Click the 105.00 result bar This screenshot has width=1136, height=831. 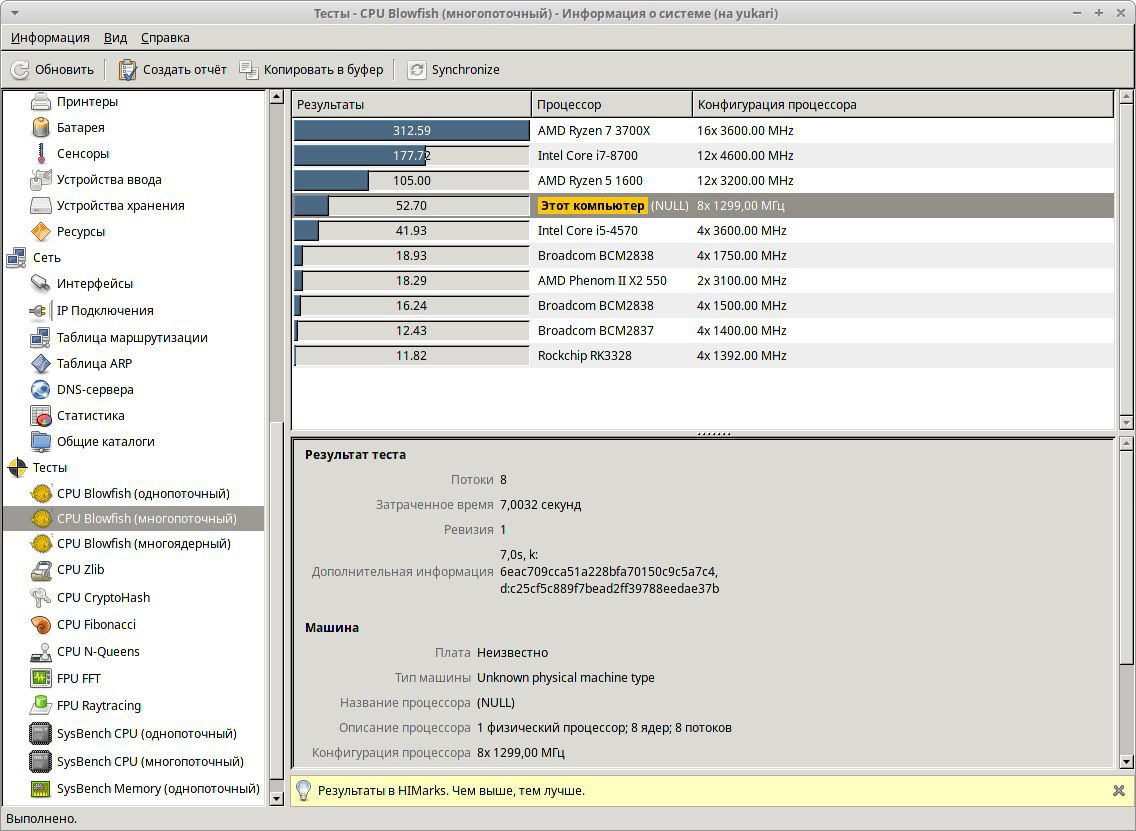coord(412,180)
